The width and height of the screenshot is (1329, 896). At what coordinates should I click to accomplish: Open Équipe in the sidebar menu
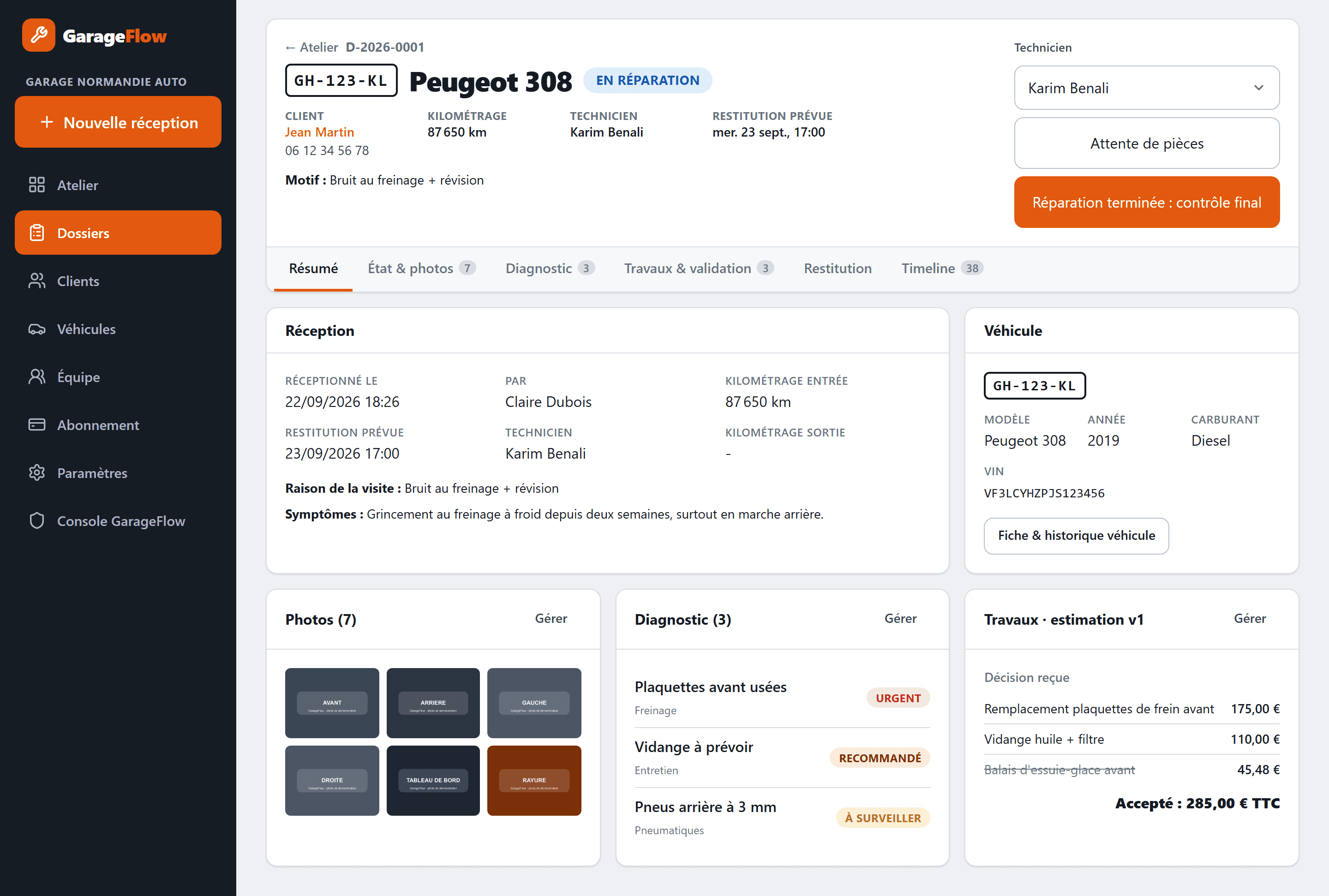(x=118, y=376)
